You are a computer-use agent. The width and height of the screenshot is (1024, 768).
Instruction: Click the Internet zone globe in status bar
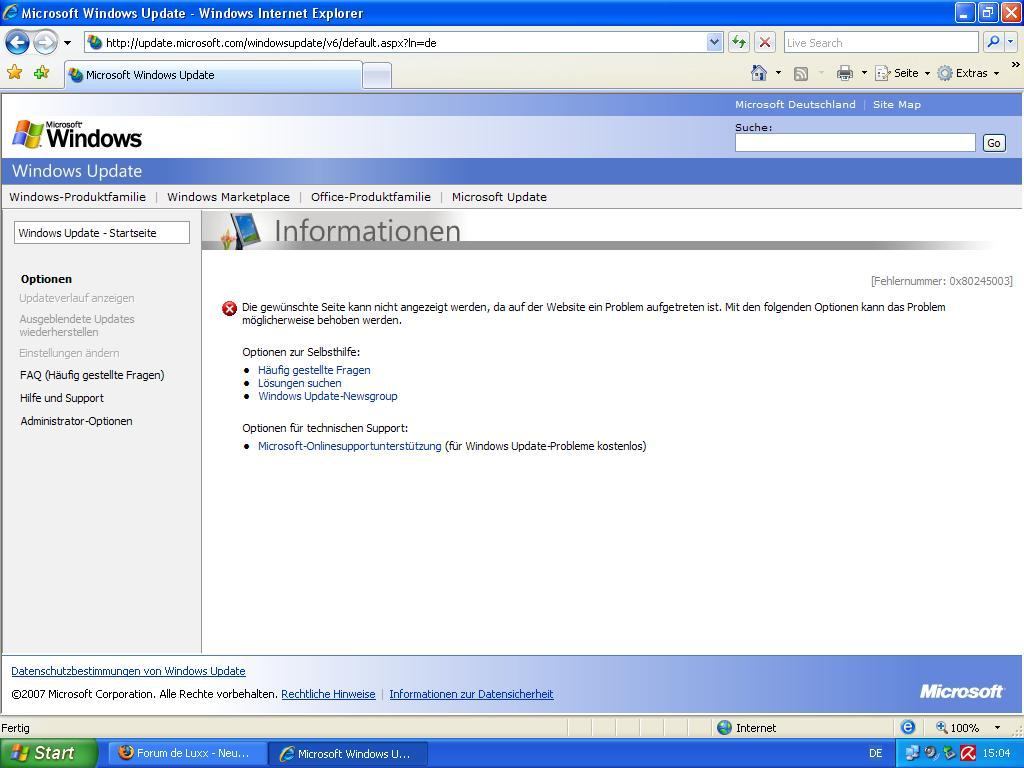click(724, 728)
